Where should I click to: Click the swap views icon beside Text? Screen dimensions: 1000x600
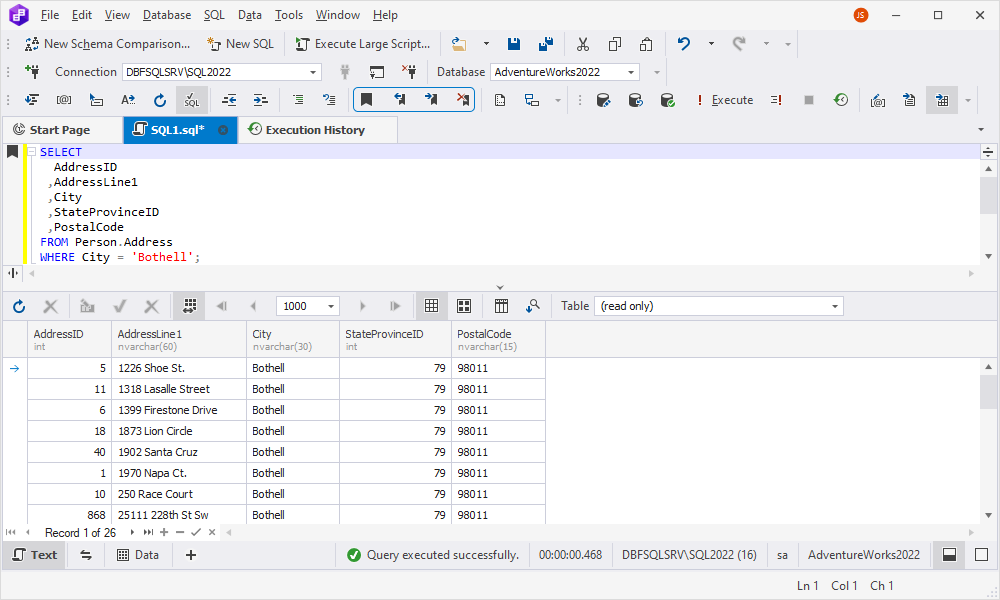pyautogui.click(x=86, y=555)
